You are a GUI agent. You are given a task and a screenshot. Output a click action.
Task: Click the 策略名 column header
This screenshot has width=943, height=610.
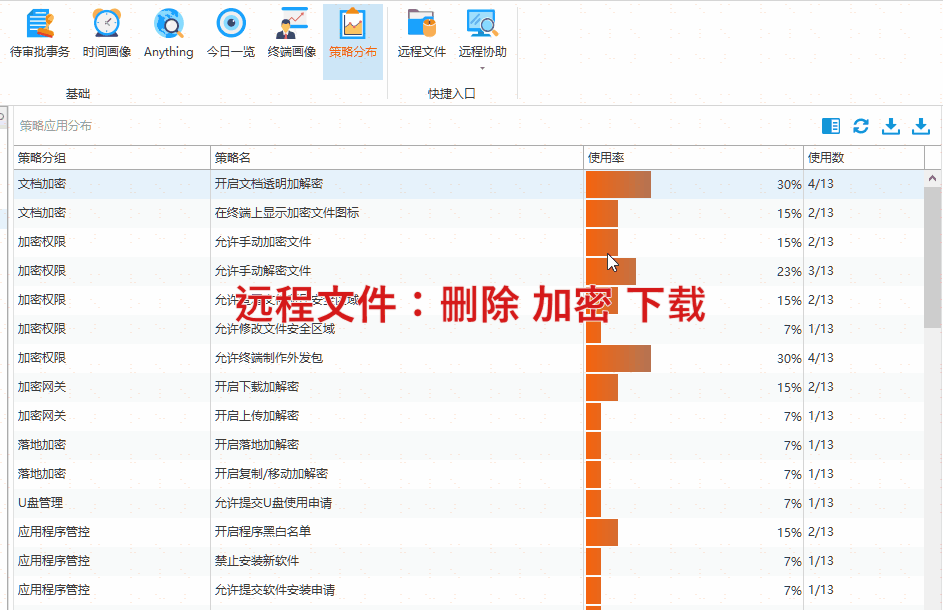click(396, 158)
